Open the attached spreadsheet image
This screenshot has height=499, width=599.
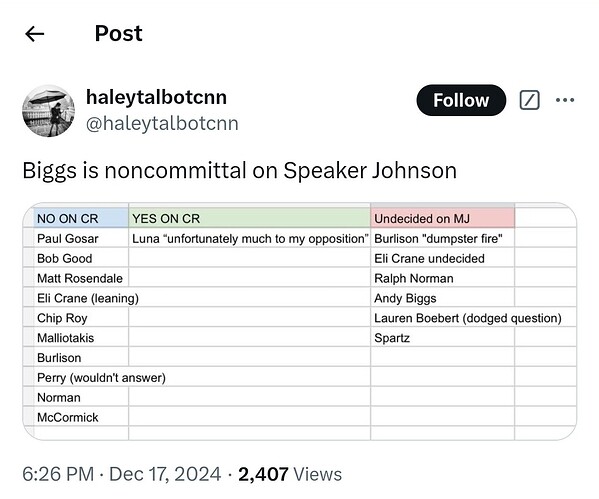click(x=300, y=321)
